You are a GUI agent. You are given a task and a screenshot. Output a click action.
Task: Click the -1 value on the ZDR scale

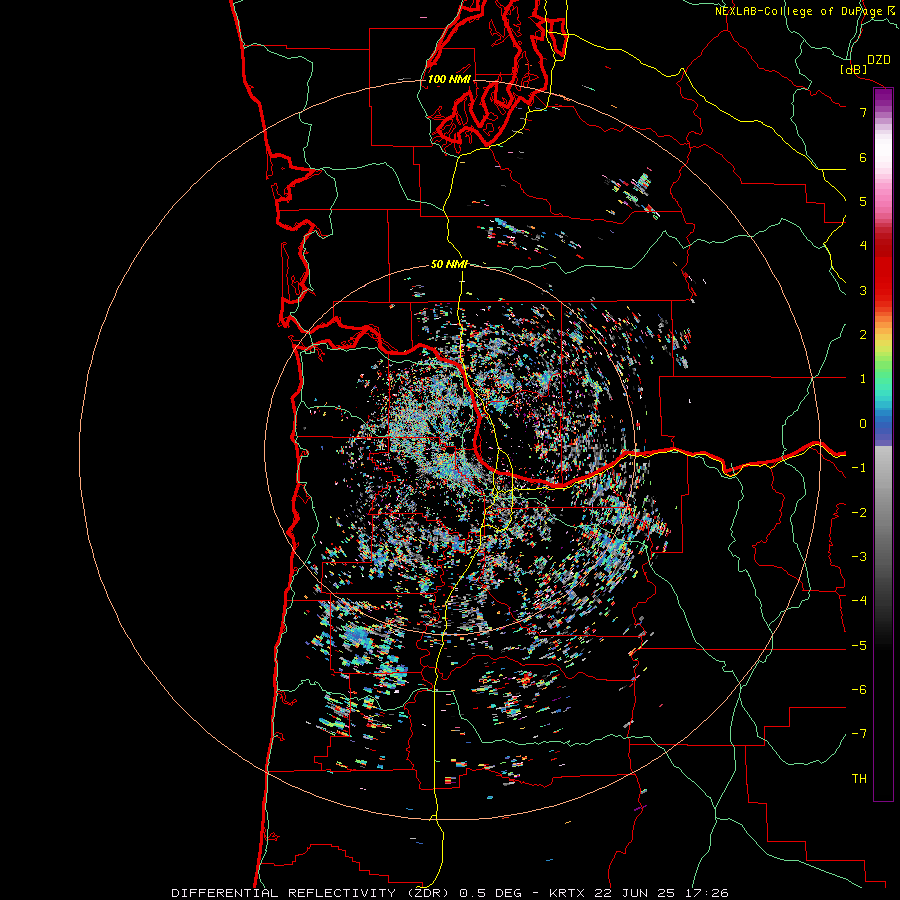point(859,468)
